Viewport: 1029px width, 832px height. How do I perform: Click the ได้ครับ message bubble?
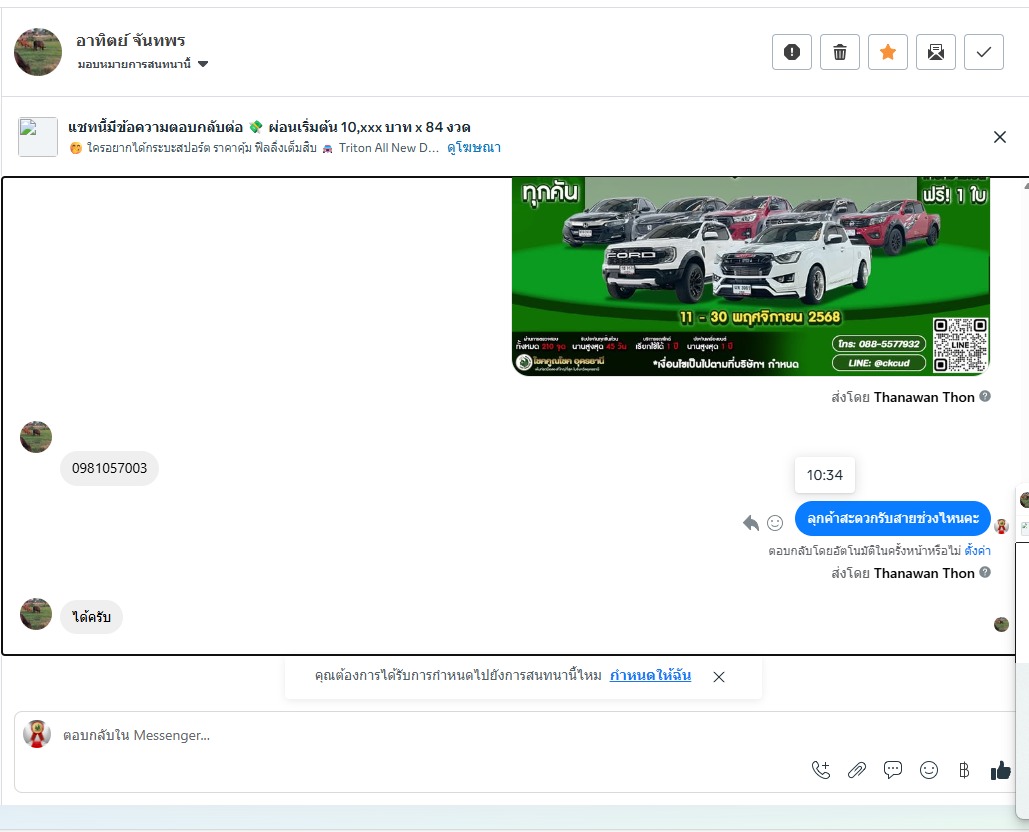91,617
